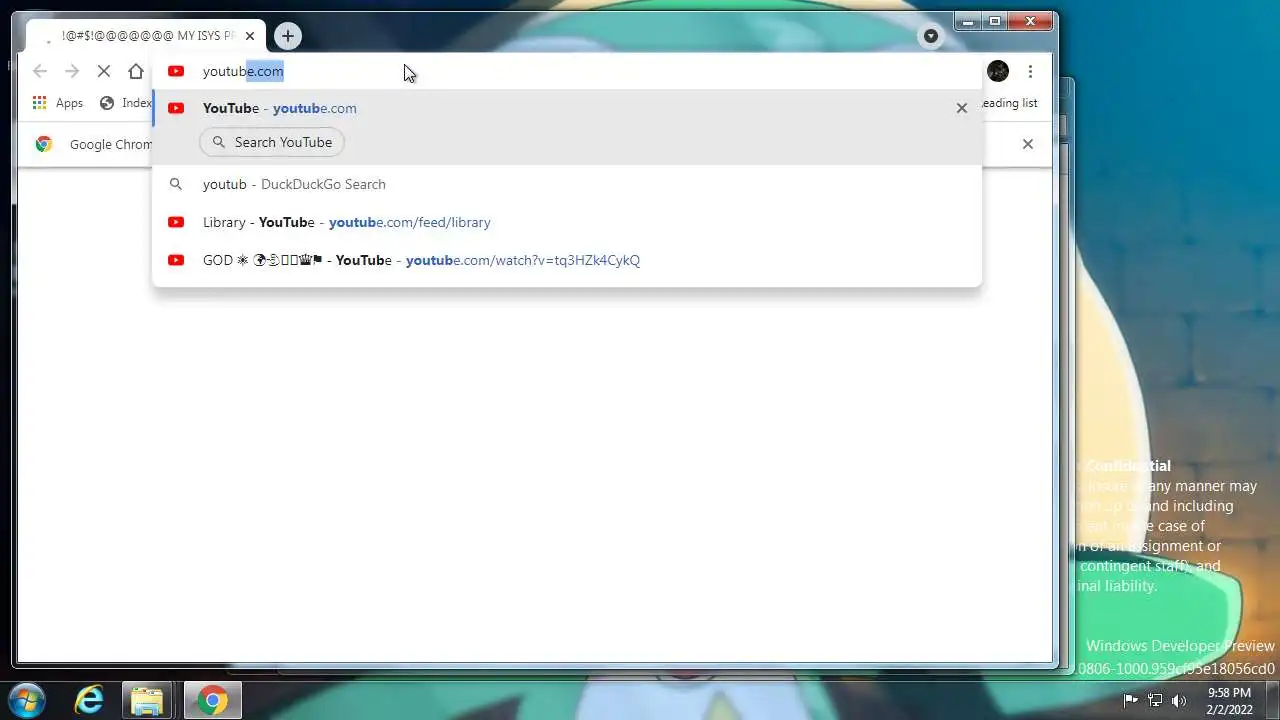Minimize the Chrome window

point(966,21)
